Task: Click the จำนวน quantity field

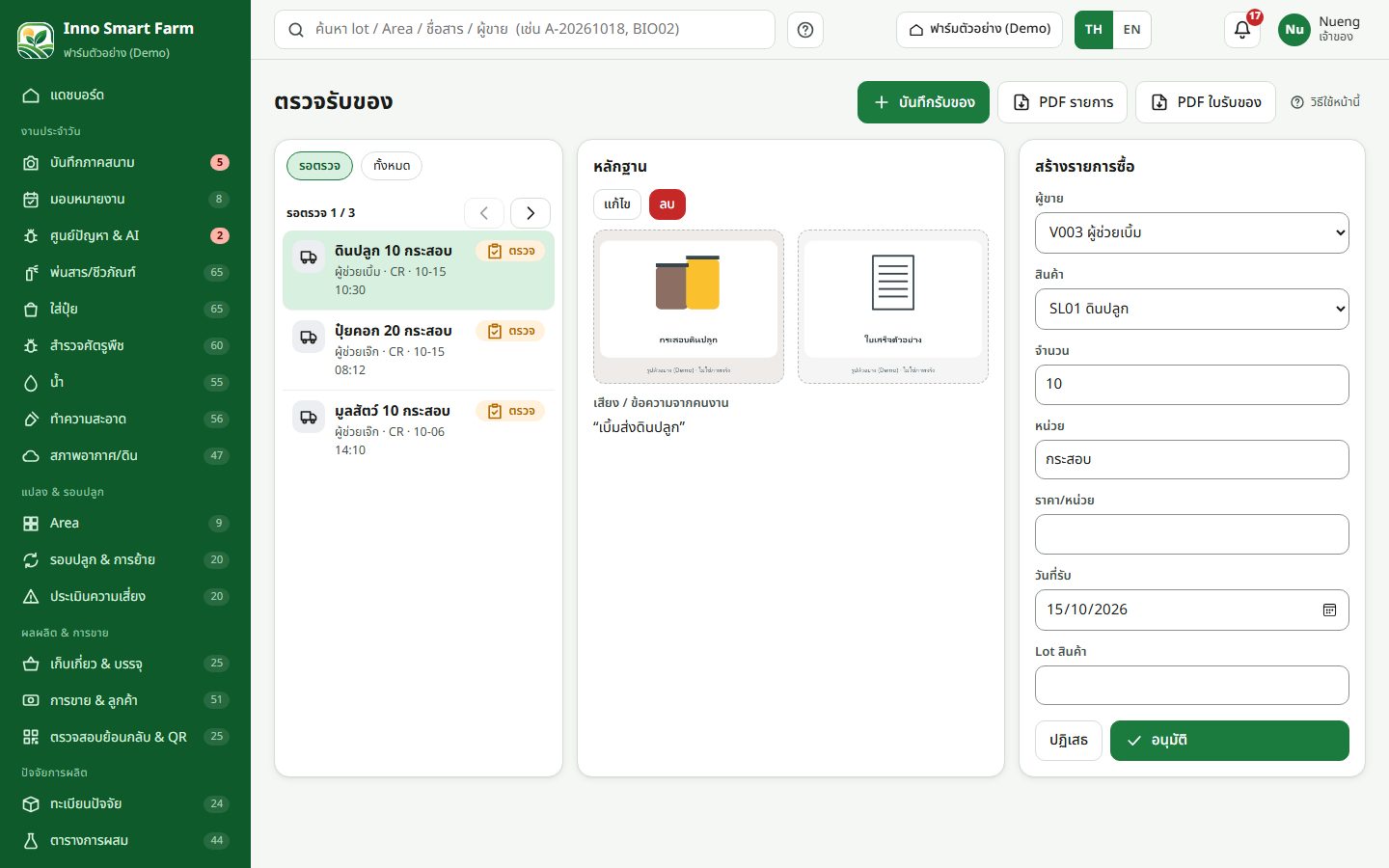Action: pyautogui.click(x=1192, y=385)
